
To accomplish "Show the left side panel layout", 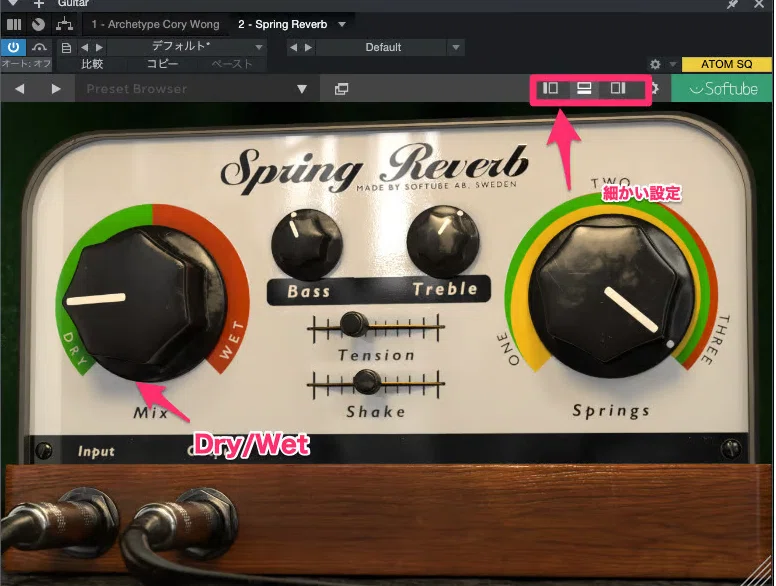I will coord(550,88).
